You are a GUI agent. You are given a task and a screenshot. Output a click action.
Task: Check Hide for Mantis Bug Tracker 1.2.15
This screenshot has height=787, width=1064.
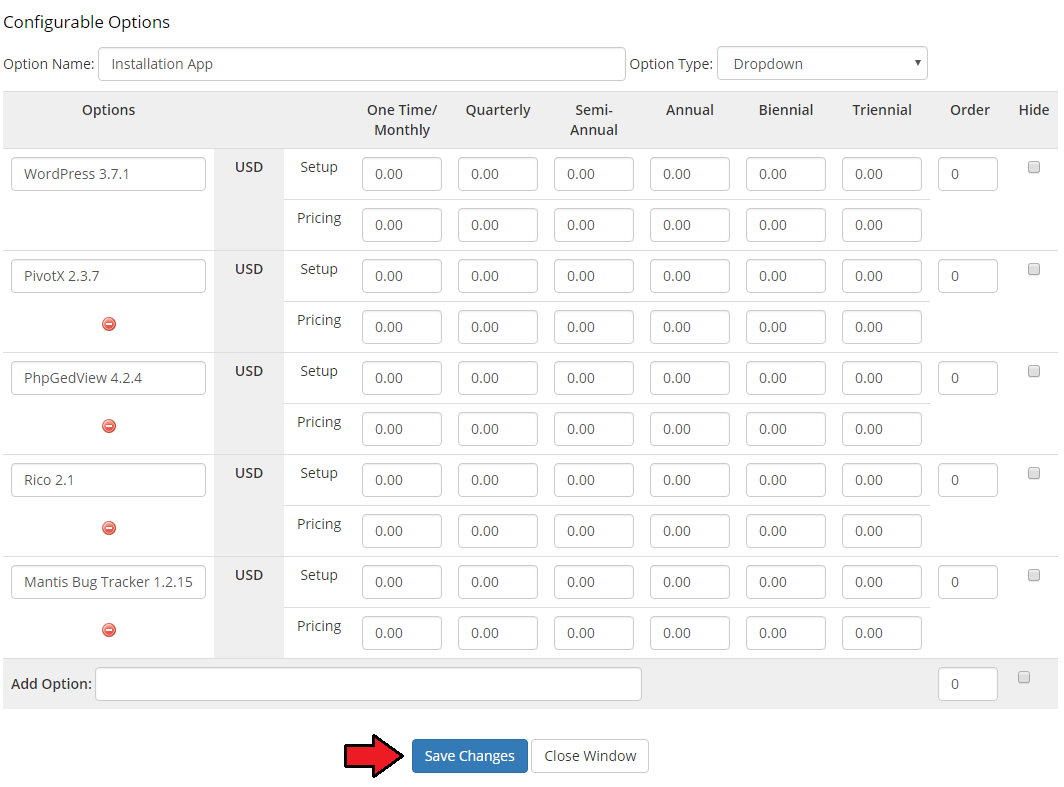[1033, 575]
